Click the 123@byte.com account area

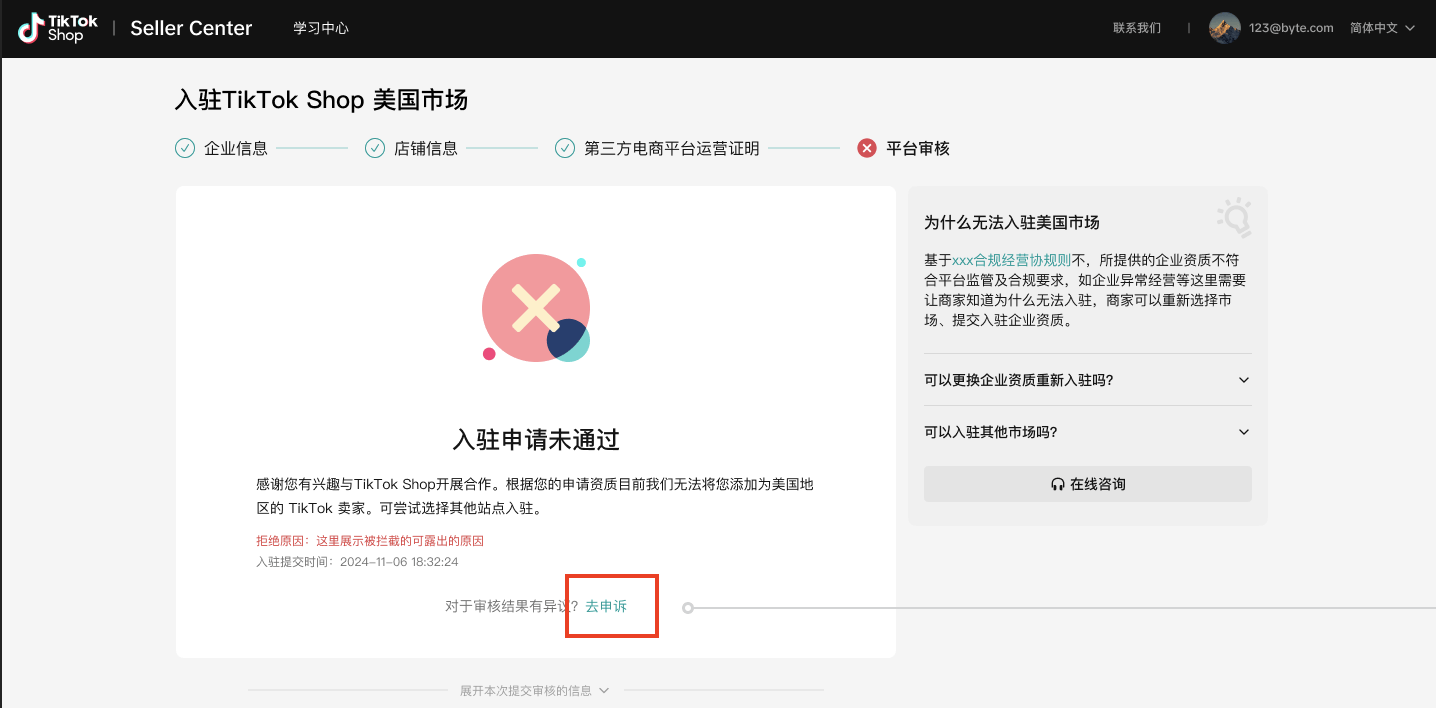pos(1289,27)
